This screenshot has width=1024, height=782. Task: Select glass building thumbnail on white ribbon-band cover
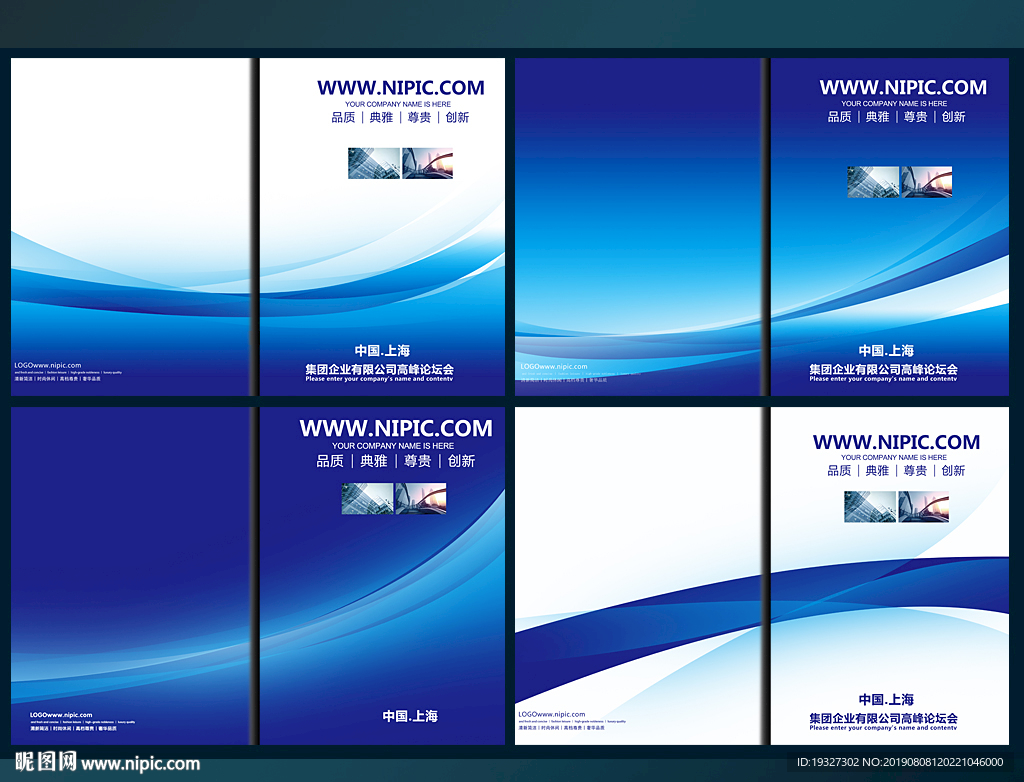click(870, 506)
